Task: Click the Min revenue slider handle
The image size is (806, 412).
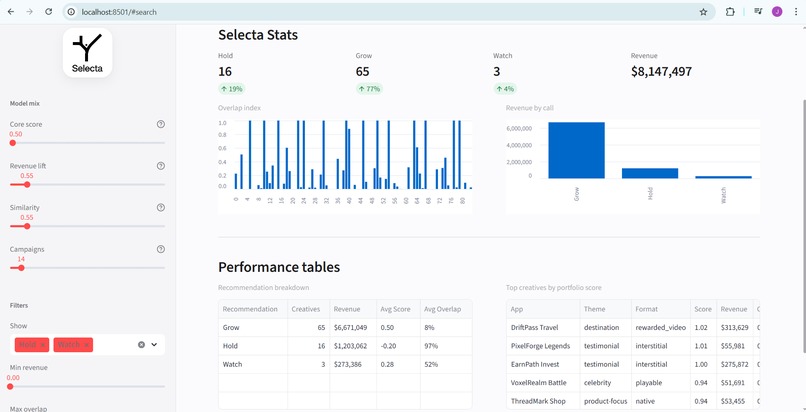Action: pos(10,386)
